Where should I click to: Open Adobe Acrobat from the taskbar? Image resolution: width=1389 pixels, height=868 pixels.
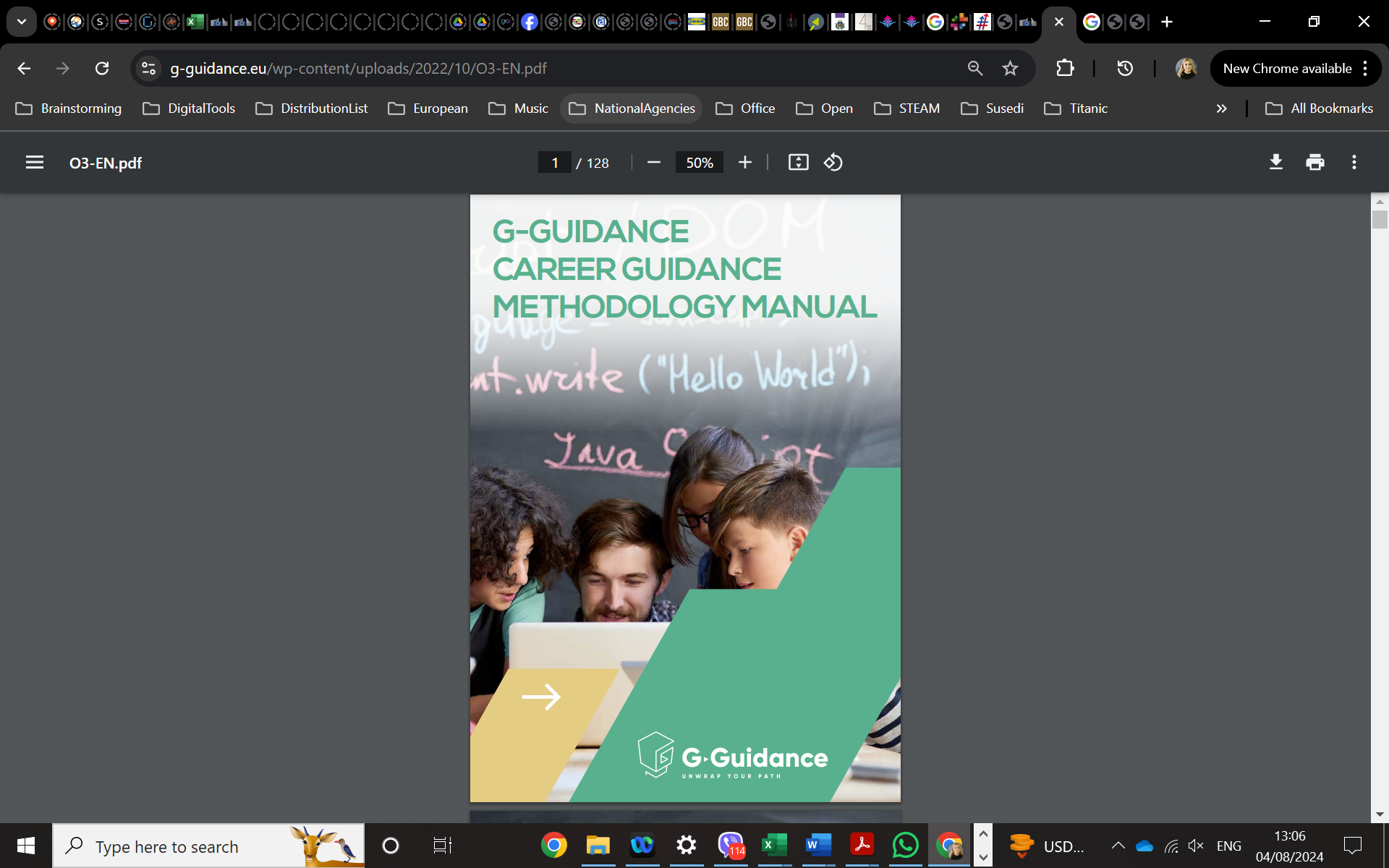point(862,846)
